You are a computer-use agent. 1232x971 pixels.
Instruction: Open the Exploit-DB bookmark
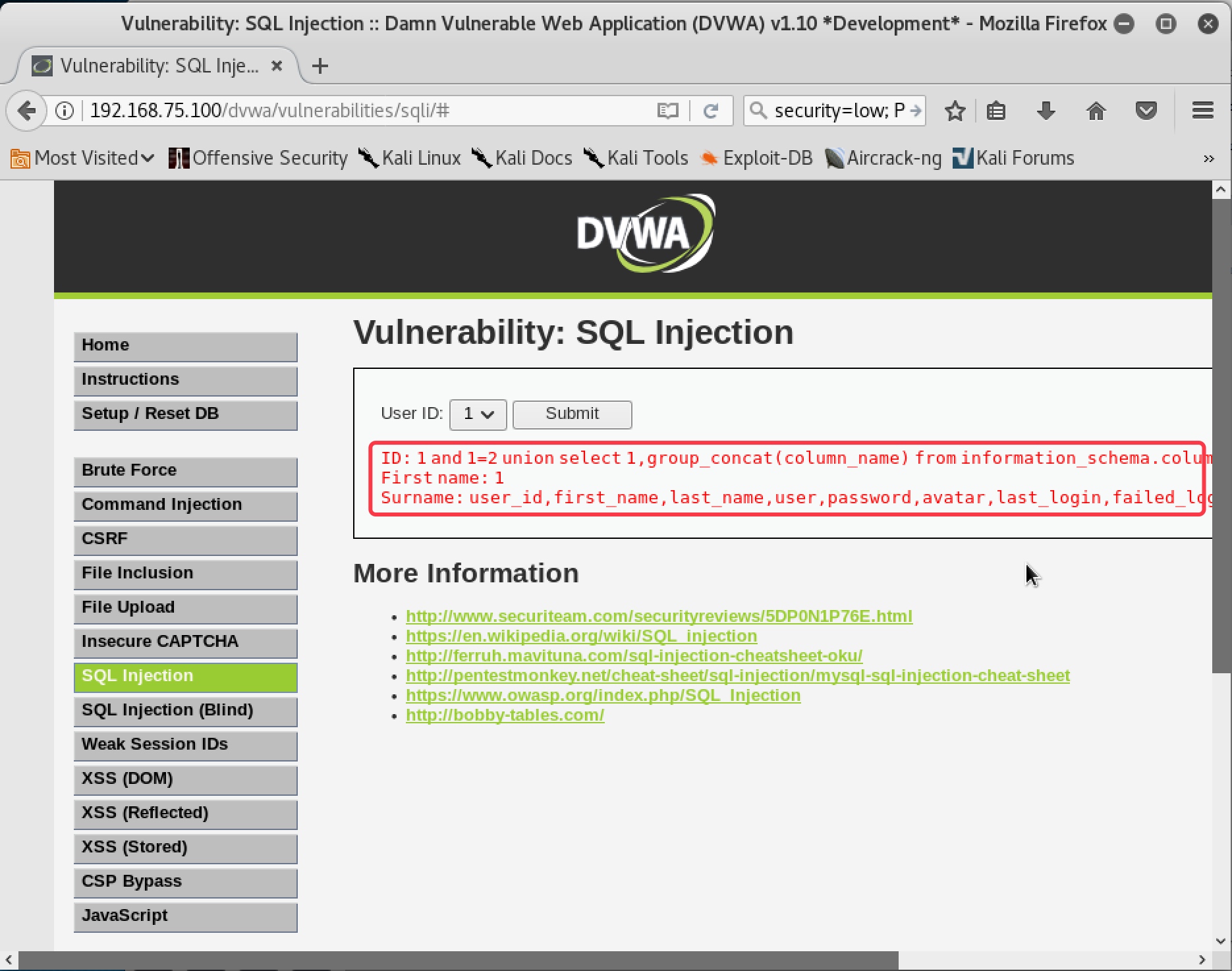[x=756, y=158]
